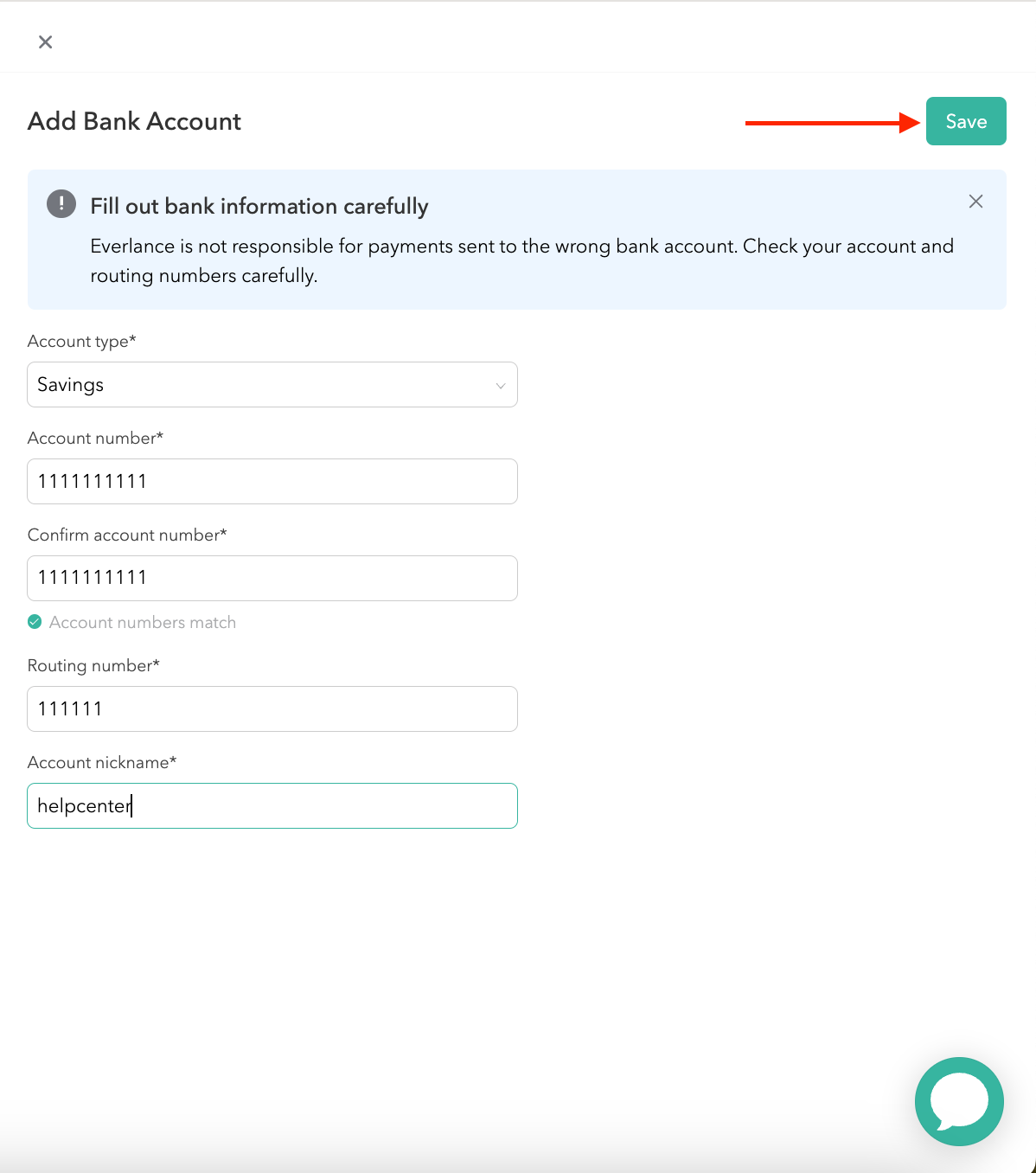Click the Add Bank Account heading

134,121
